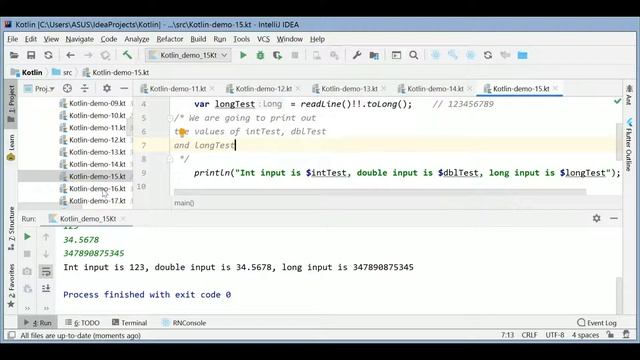Toggle fold marker of comment on line 5

tap(170, 118)
